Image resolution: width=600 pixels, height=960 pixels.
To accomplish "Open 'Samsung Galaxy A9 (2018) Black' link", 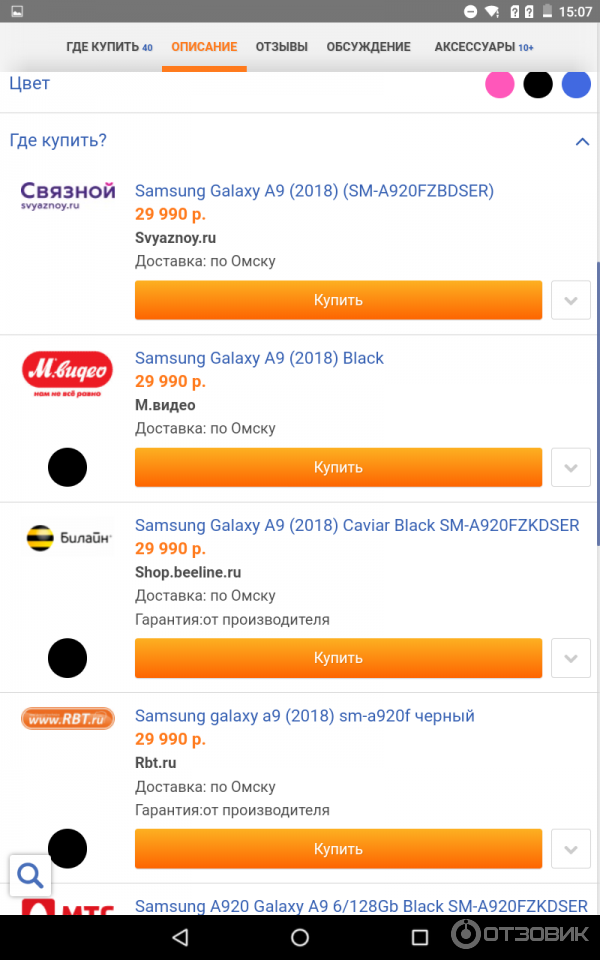I will click(x=259, y=358).
